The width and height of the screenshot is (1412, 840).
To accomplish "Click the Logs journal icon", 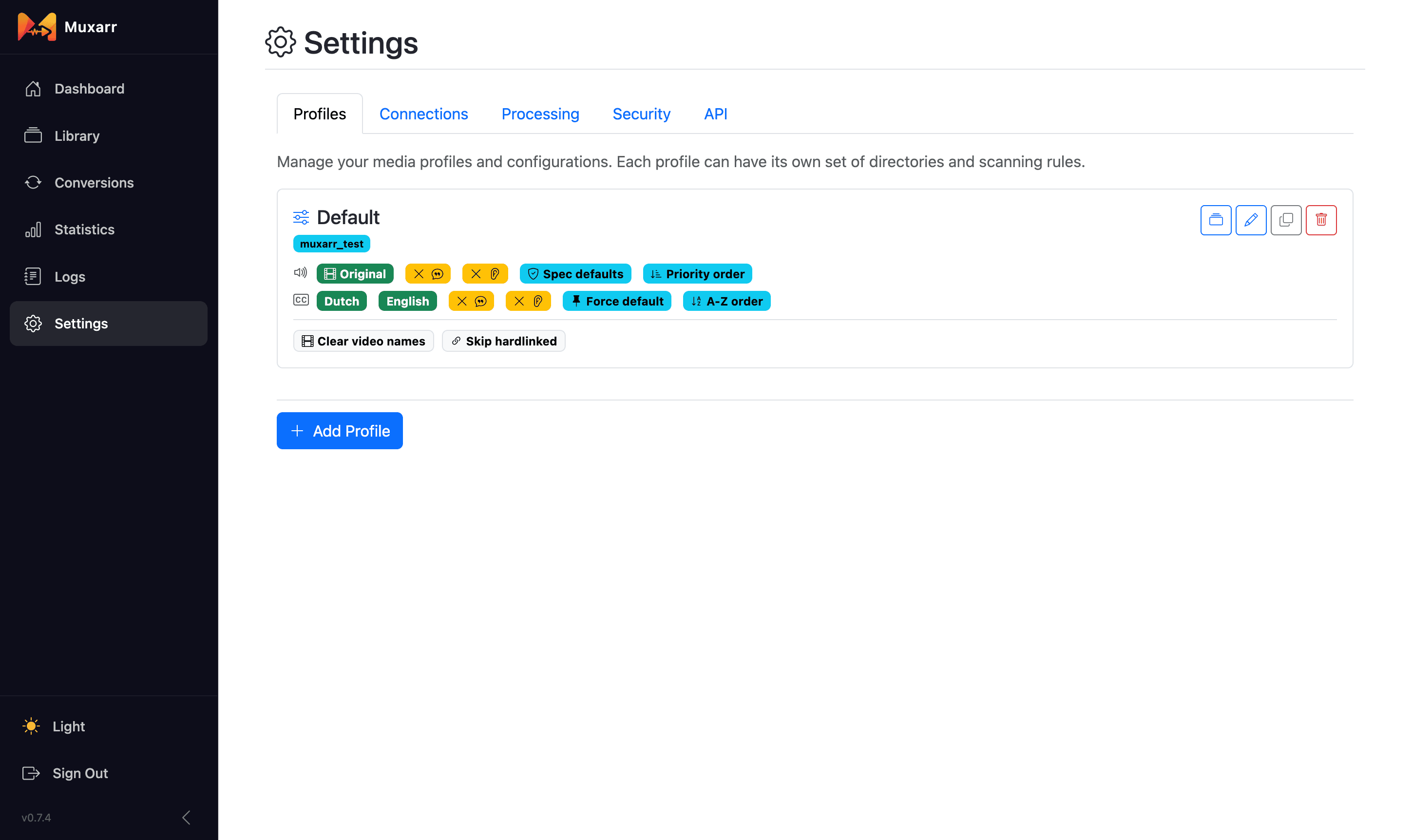I will click(x=33, y=277).
